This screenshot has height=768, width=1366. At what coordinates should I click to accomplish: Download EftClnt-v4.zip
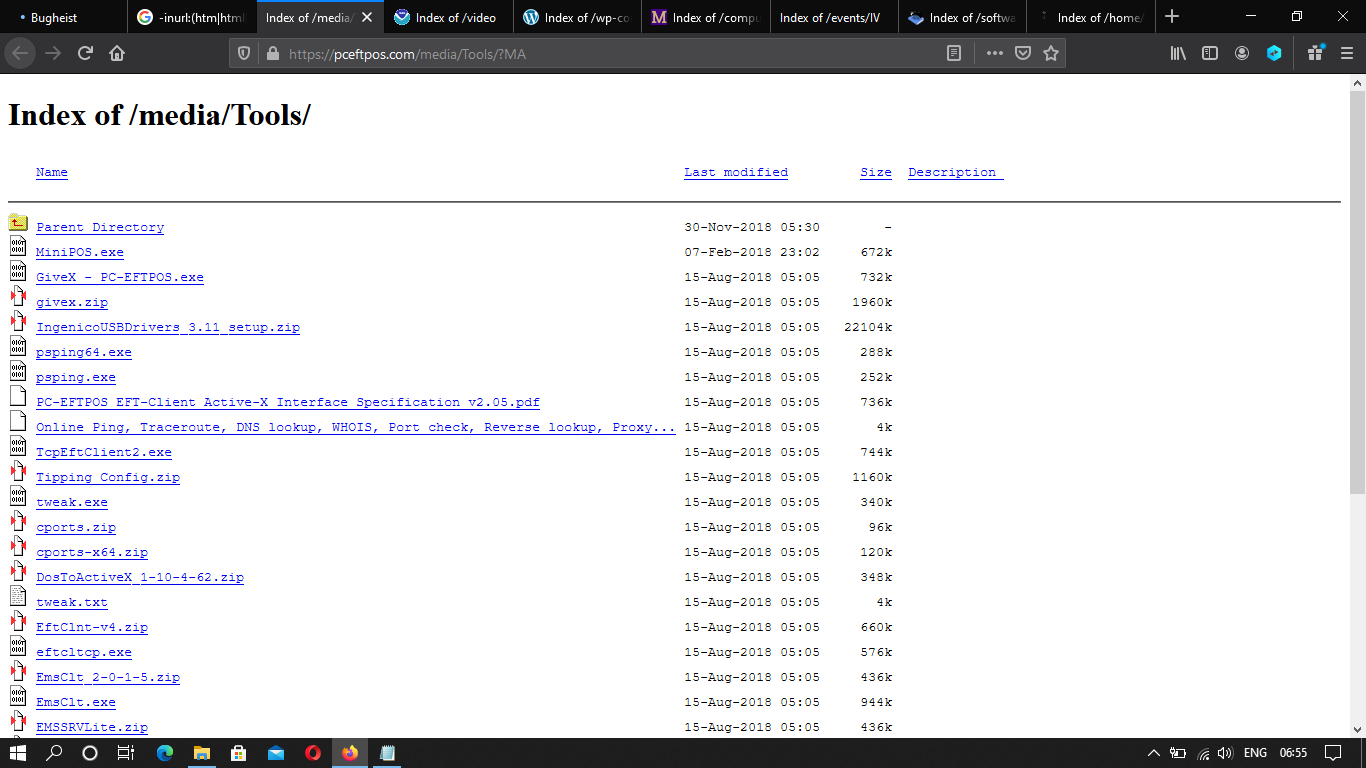[x=92, y=627]
